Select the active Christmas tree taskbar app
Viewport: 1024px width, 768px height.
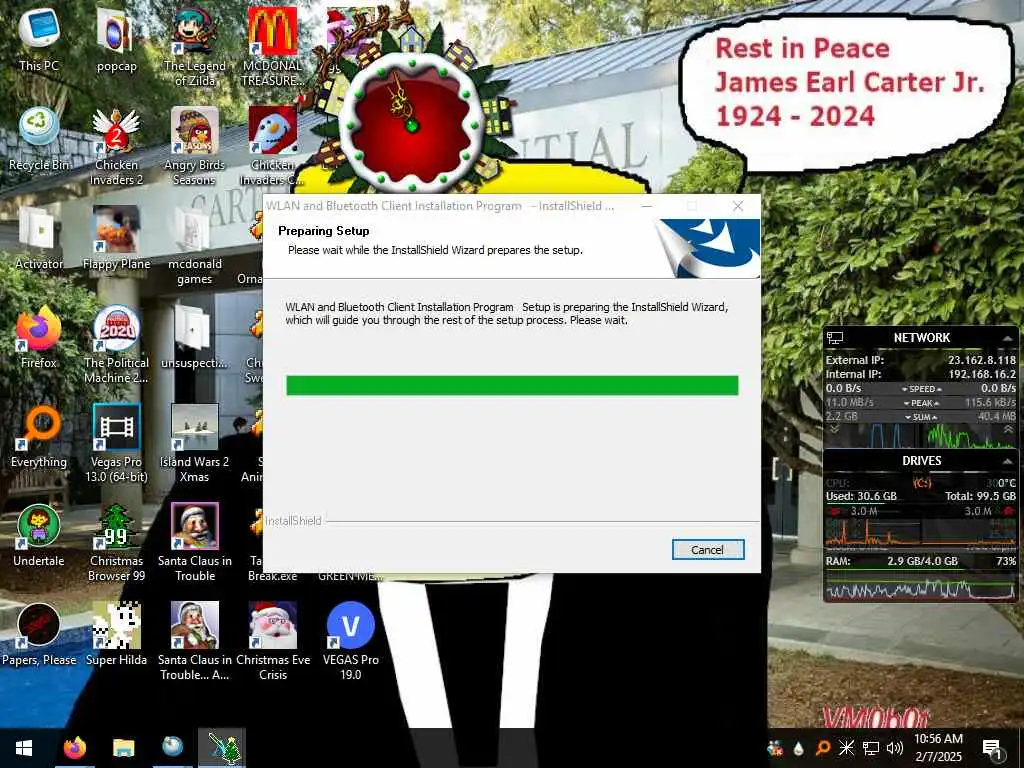pos(222,748)
